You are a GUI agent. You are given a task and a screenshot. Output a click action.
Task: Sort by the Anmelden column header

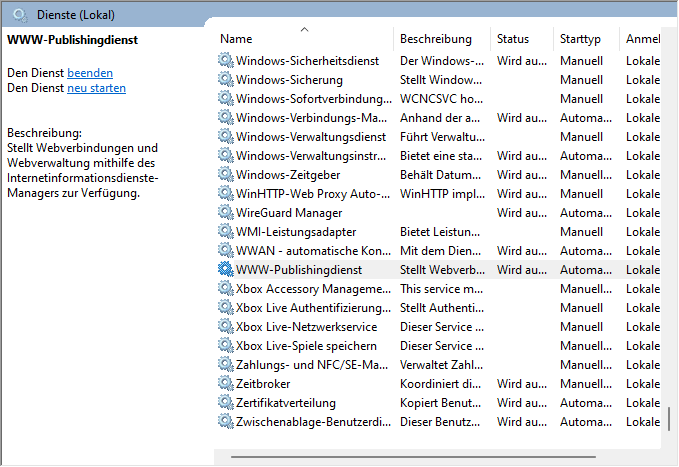(643, 39)
